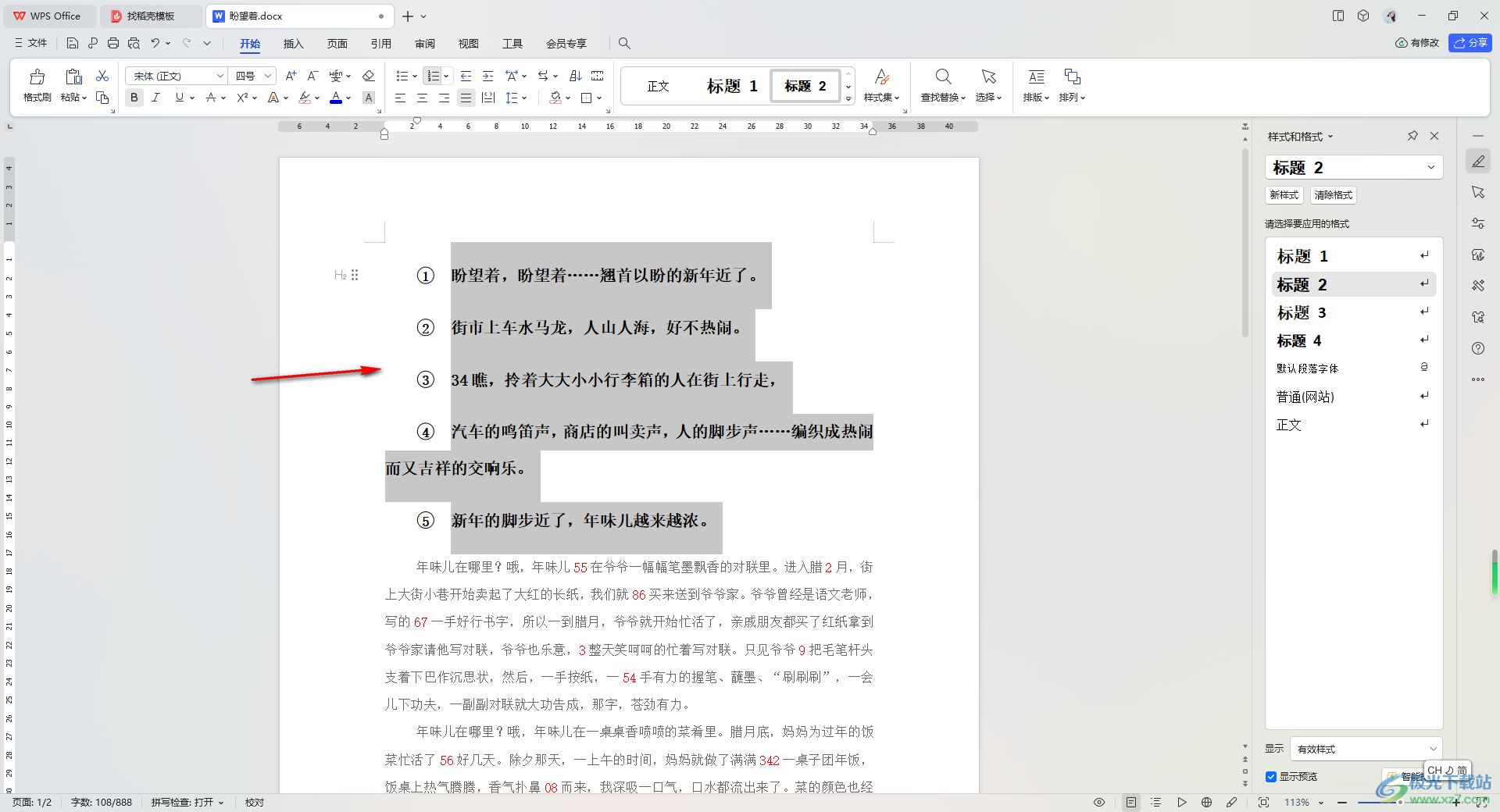Click the help question mark sidebar icon
The image size is (1500, 812).
pos(1478,348)
